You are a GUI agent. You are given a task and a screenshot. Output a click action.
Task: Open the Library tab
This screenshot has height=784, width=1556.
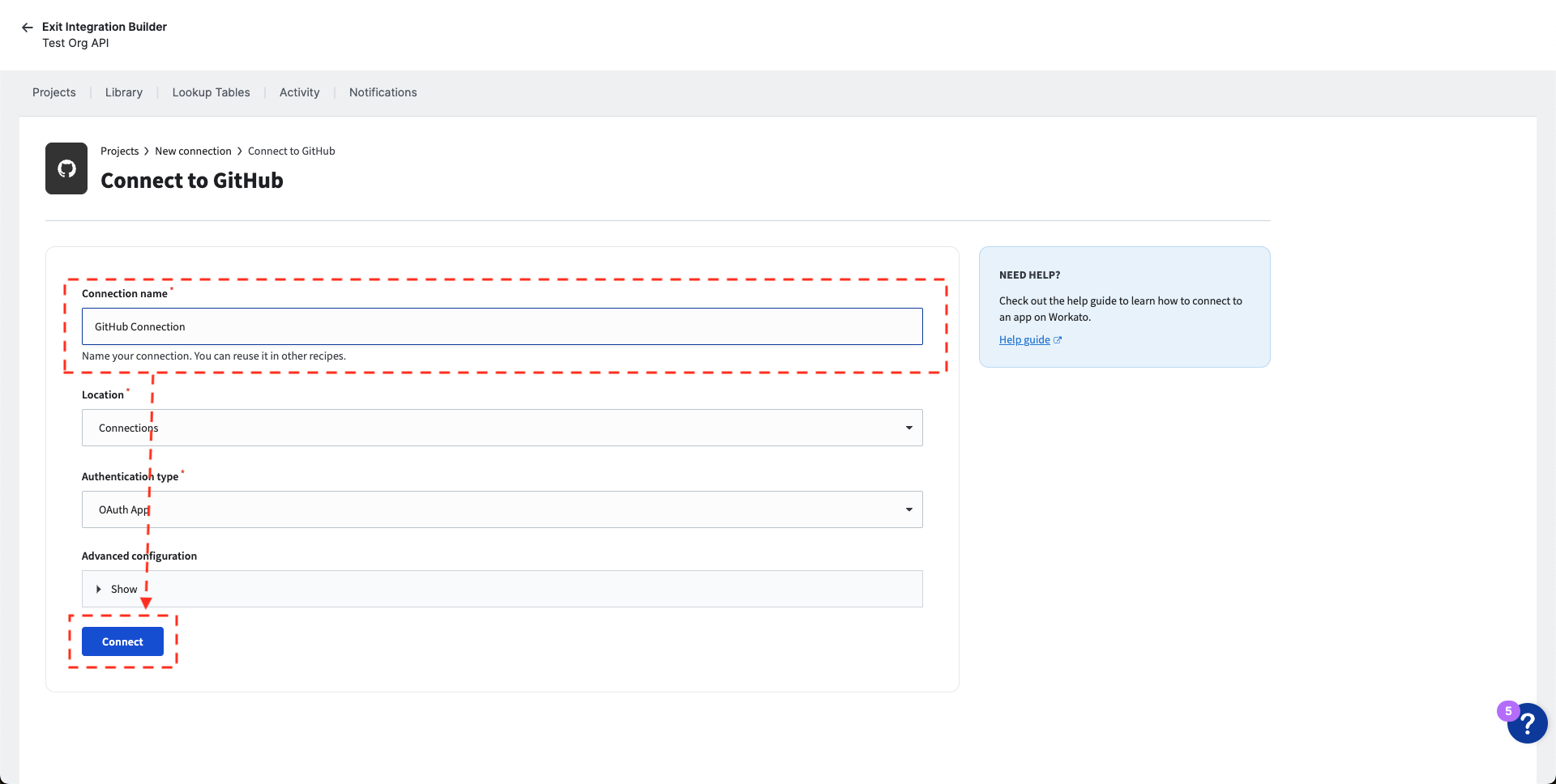coord(124,92)
